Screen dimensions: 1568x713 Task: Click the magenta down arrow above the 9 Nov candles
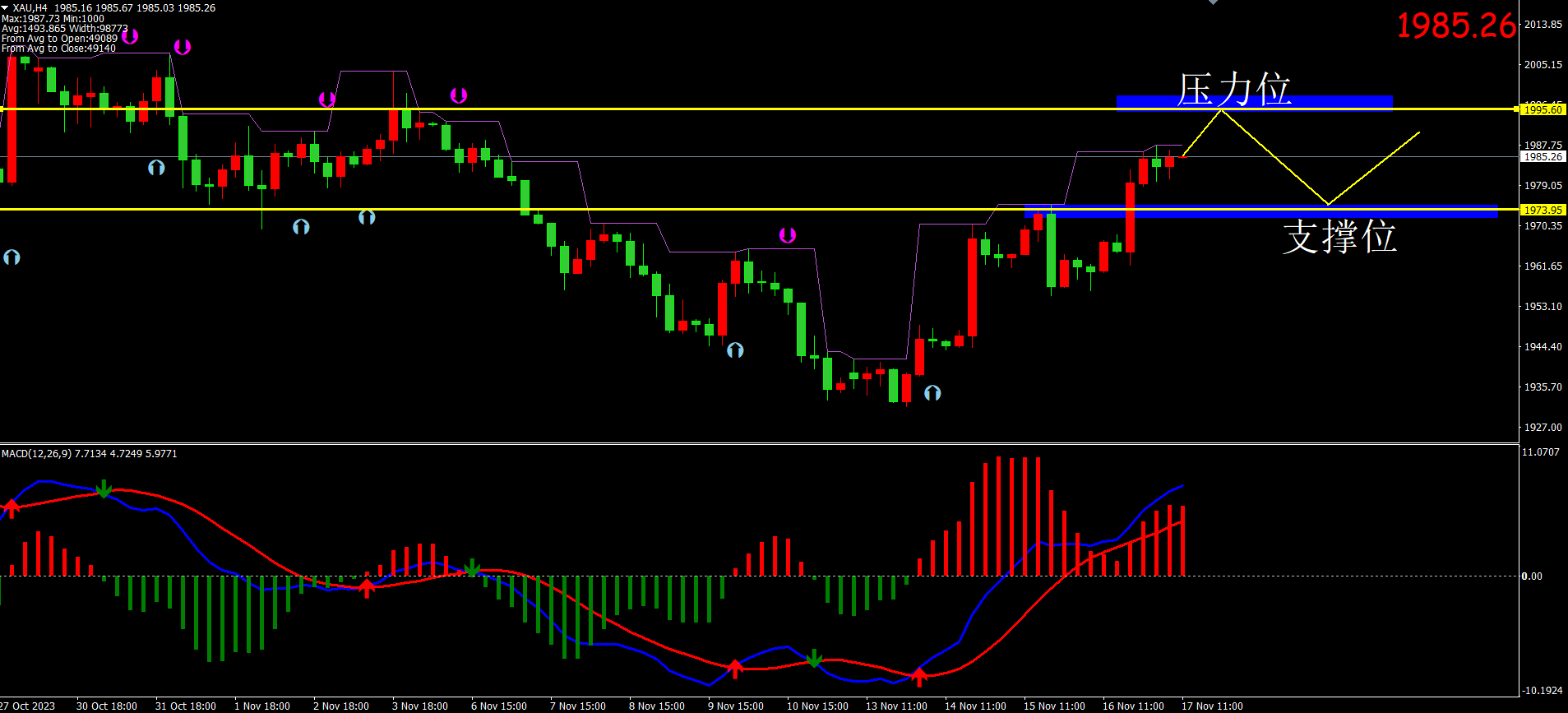pos(787,236)
